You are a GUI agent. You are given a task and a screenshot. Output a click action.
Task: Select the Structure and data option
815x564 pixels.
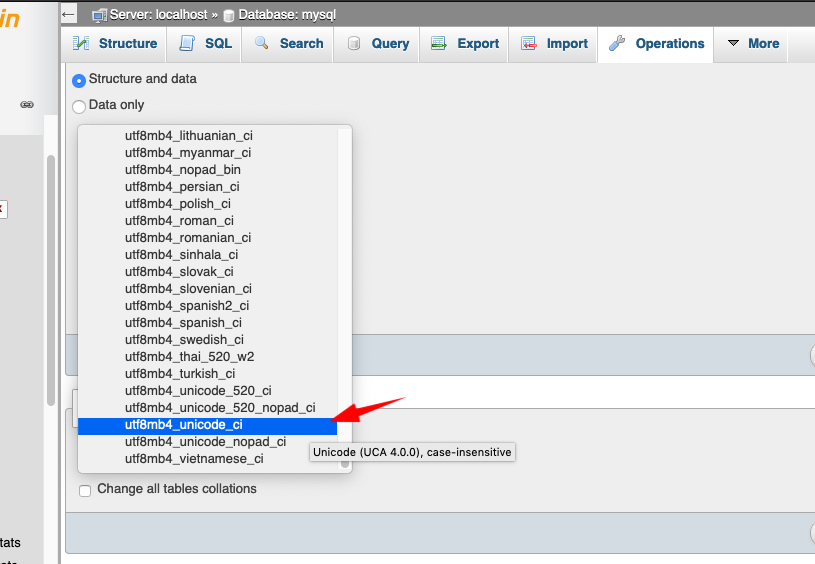tap(79, 81)
